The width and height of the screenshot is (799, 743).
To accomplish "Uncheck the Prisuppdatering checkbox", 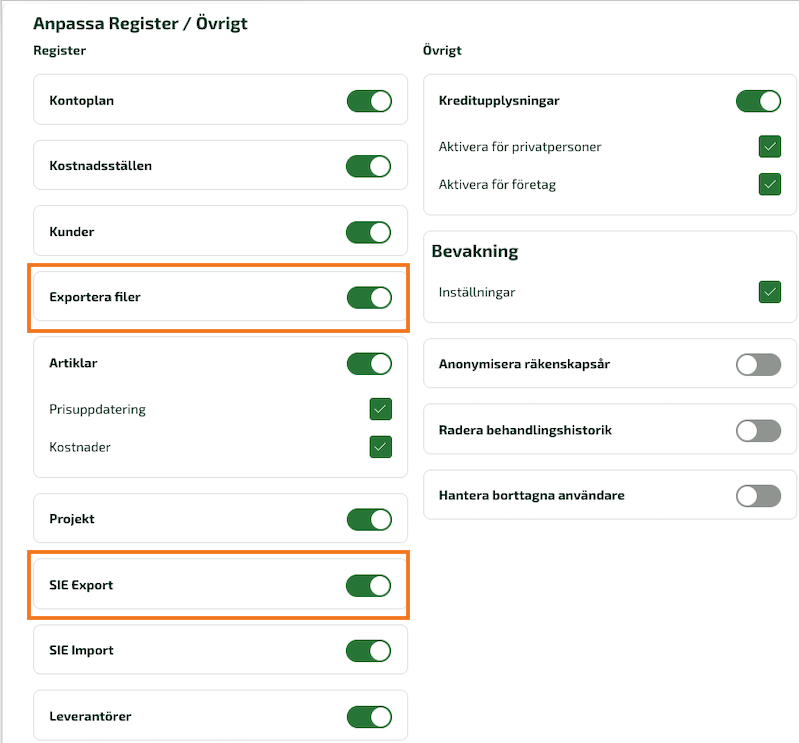I will click(x=381, y=409).
